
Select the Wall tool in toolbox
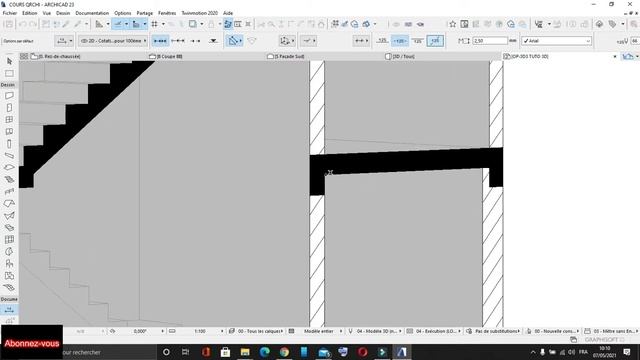click(x=9, y=96)
